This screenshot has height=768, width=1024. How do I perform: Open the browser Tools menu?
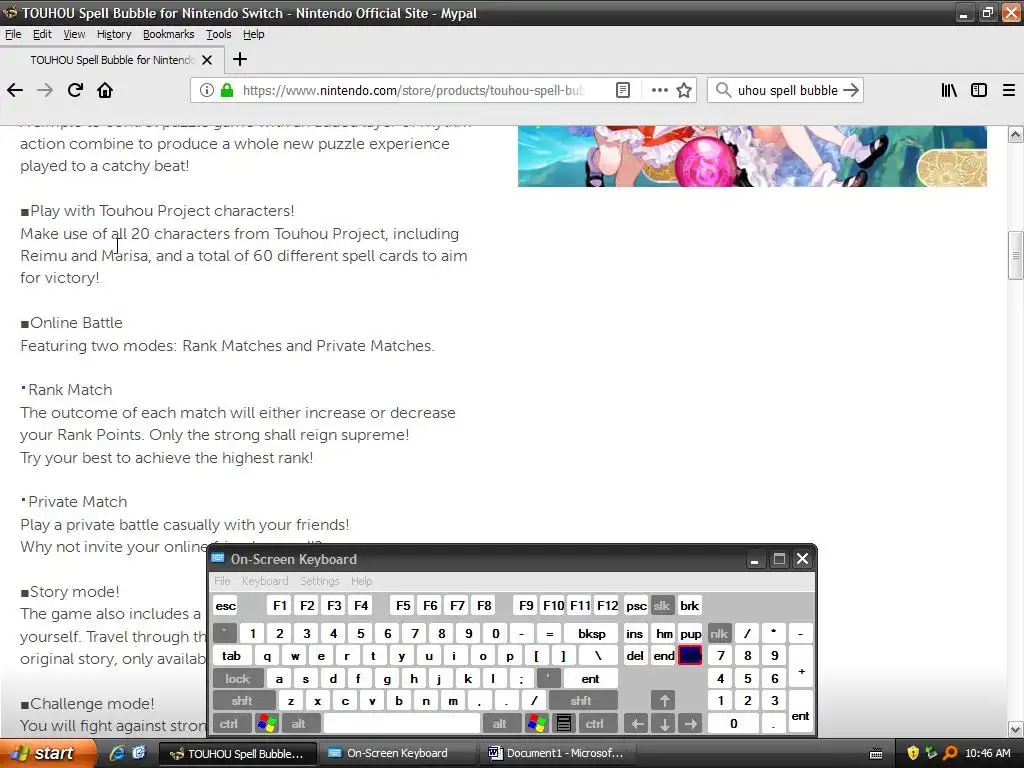(x=218, y=34)
